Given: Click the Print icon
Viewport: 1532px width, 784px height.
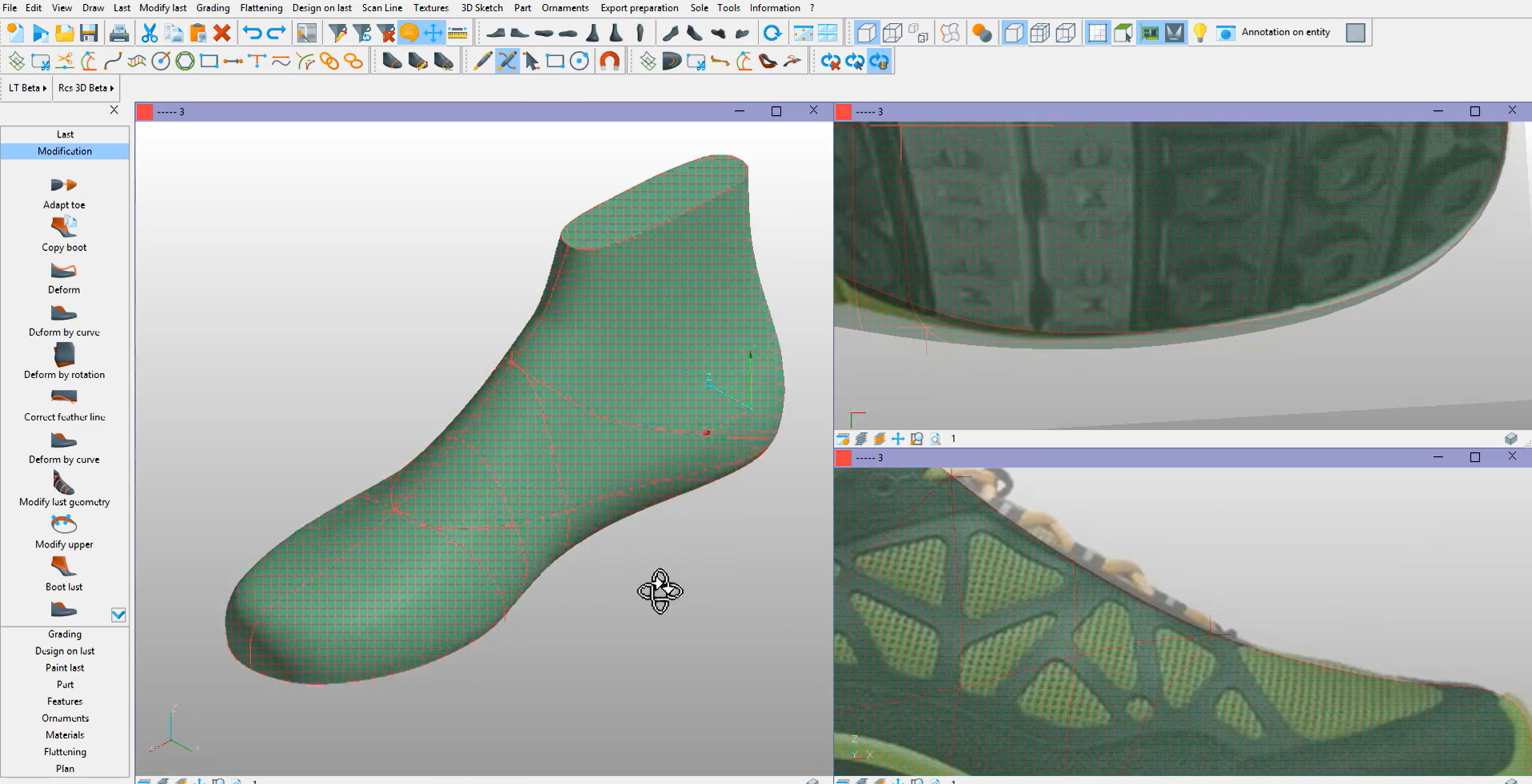Looking at the screenshot, I should [x=119, y=33].
